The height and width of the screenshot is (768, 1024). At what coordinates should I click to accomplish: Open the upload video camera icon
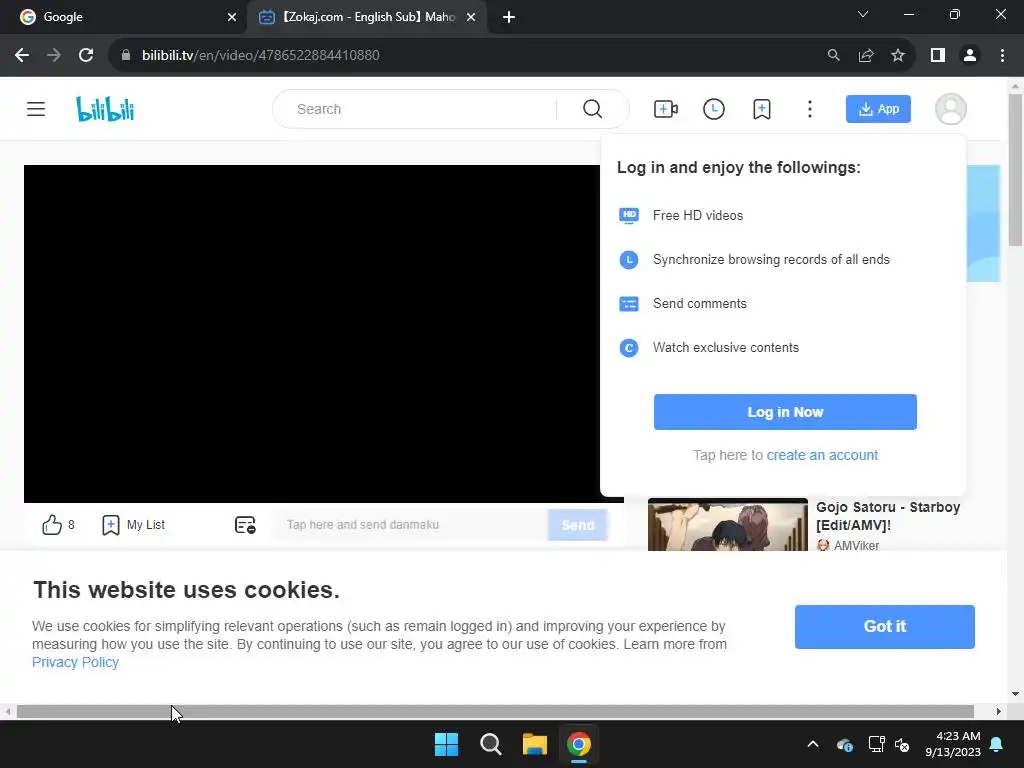[665, 109]
